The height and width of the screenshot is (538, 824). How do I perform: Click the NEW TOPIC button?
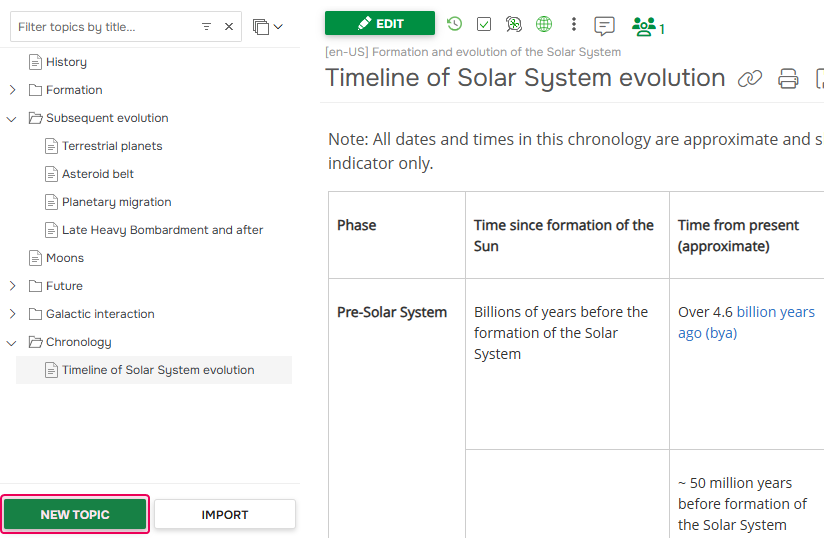pyautogui.click(x=75, y=514)
